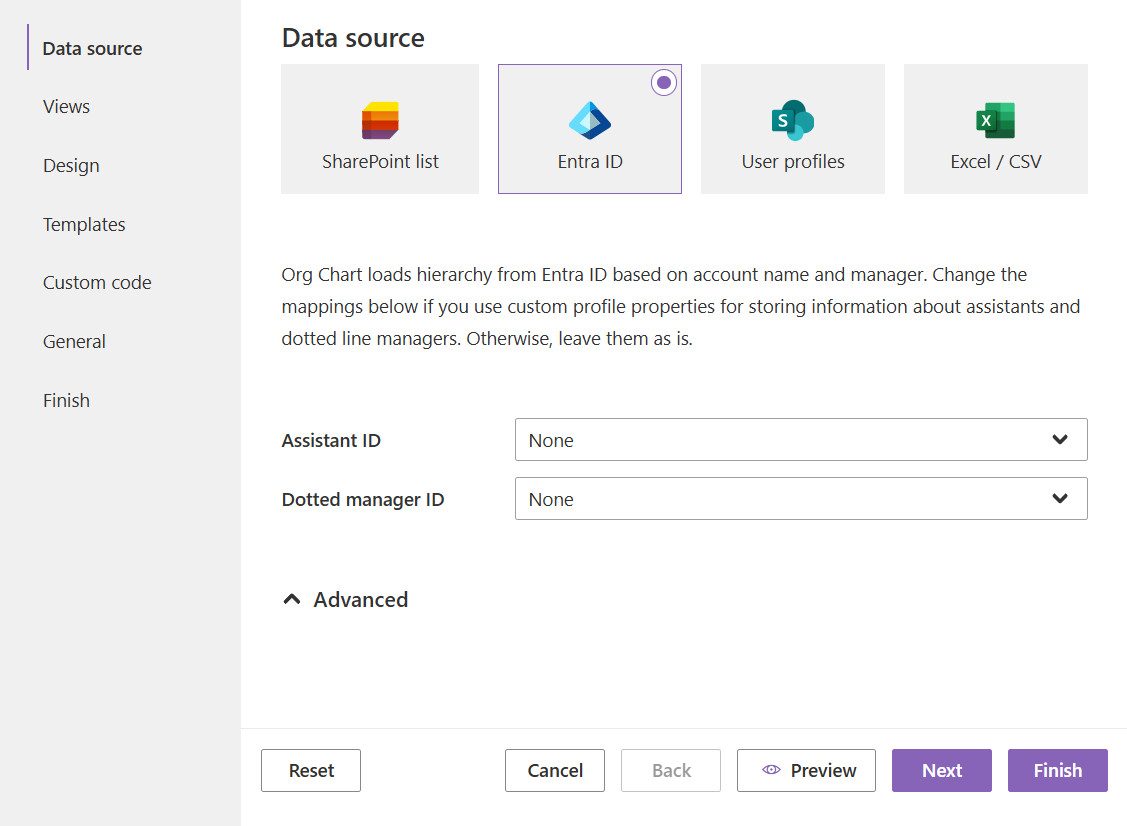Jump to the Finish step in sidebar

(66, 400)
